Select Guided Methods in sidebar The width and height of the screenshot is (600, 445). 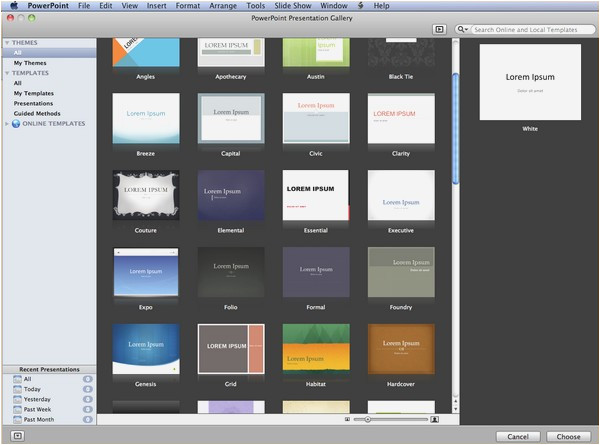49,113
